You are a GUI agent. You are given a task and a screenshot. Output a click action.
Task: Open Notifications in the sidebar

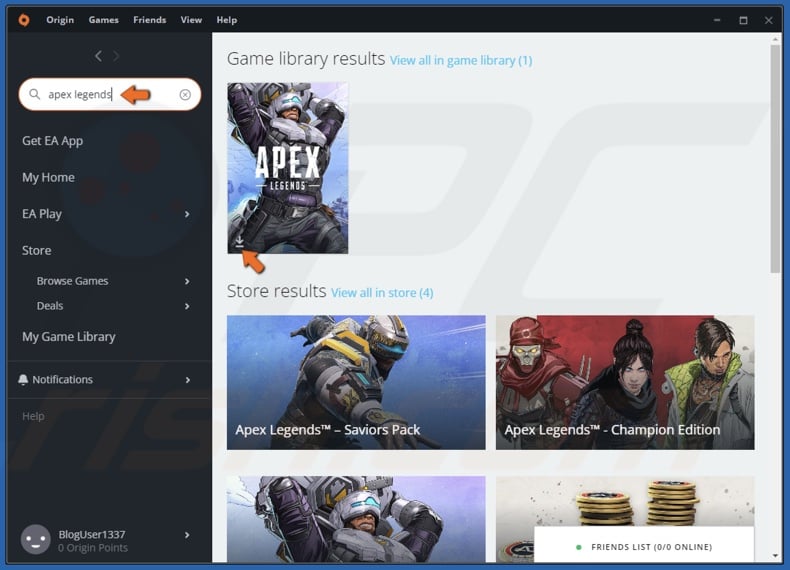(x=62, y=379)
